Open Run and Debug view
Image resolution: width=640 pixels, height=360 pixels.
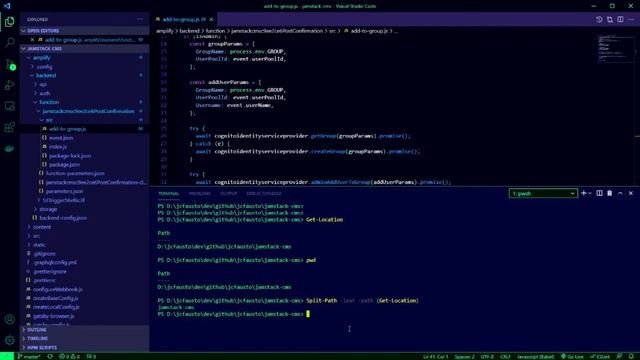coord(9,85)
